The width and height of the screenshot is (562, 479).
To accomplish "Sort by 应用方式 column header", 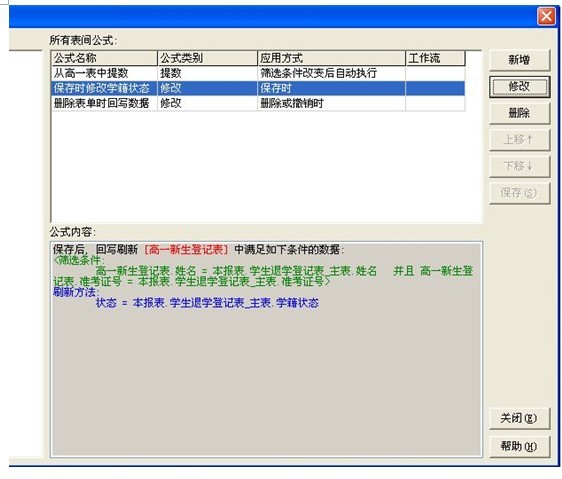I will [331, 58].
